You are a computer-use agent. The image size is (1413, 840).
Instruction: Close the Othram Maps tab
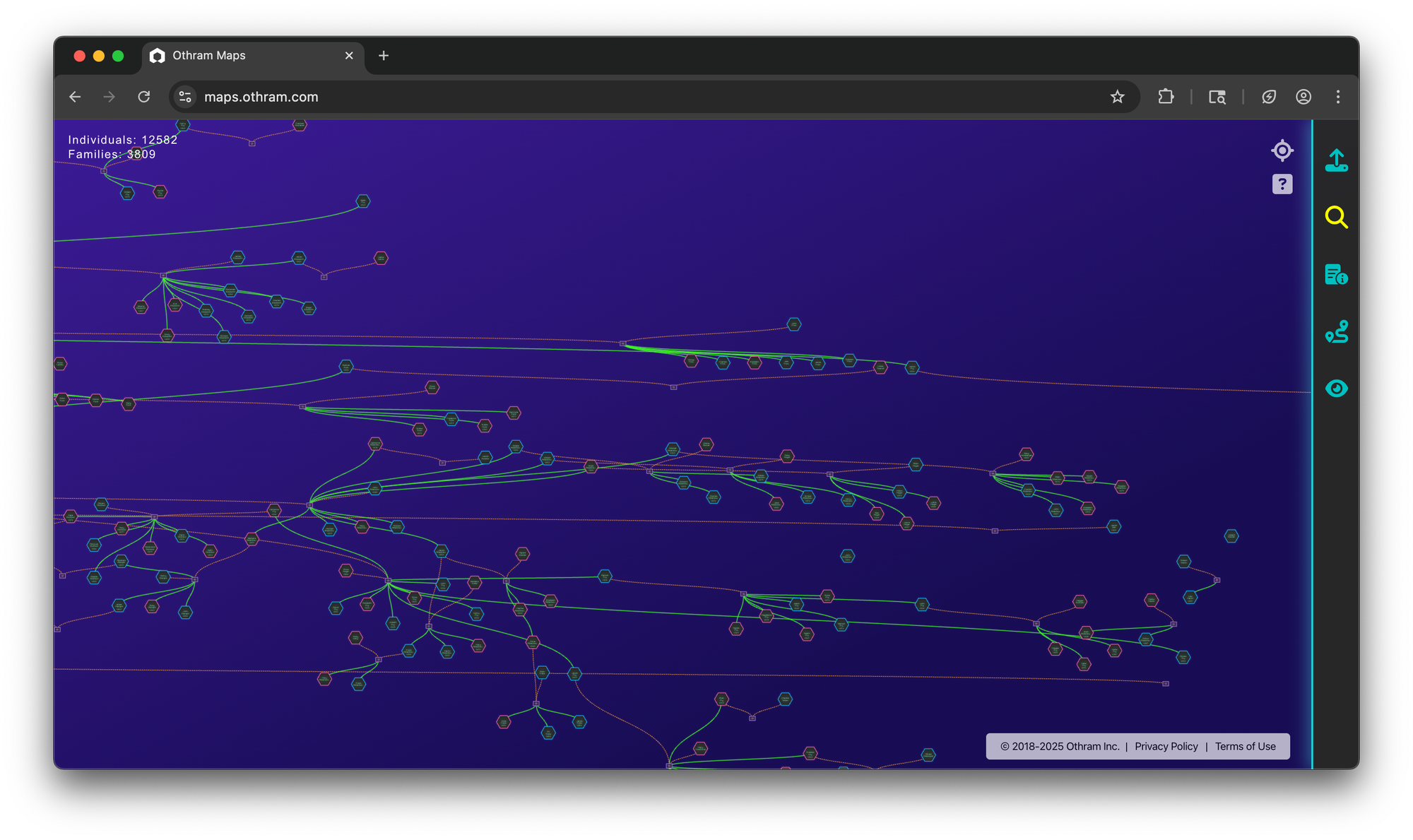349,56
